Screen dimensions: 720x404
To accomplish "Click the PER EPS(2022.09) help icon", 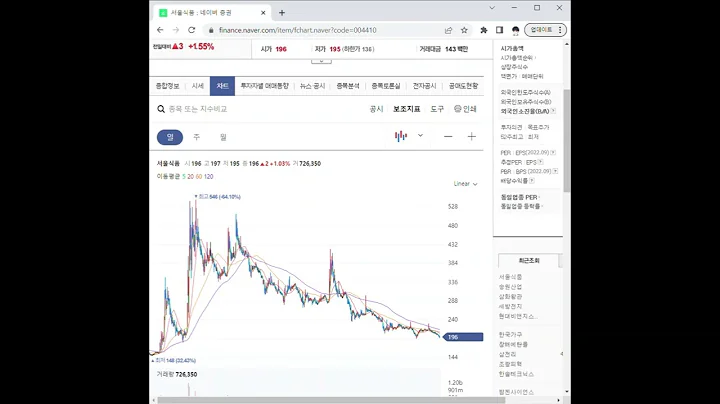I will (553, 152).
